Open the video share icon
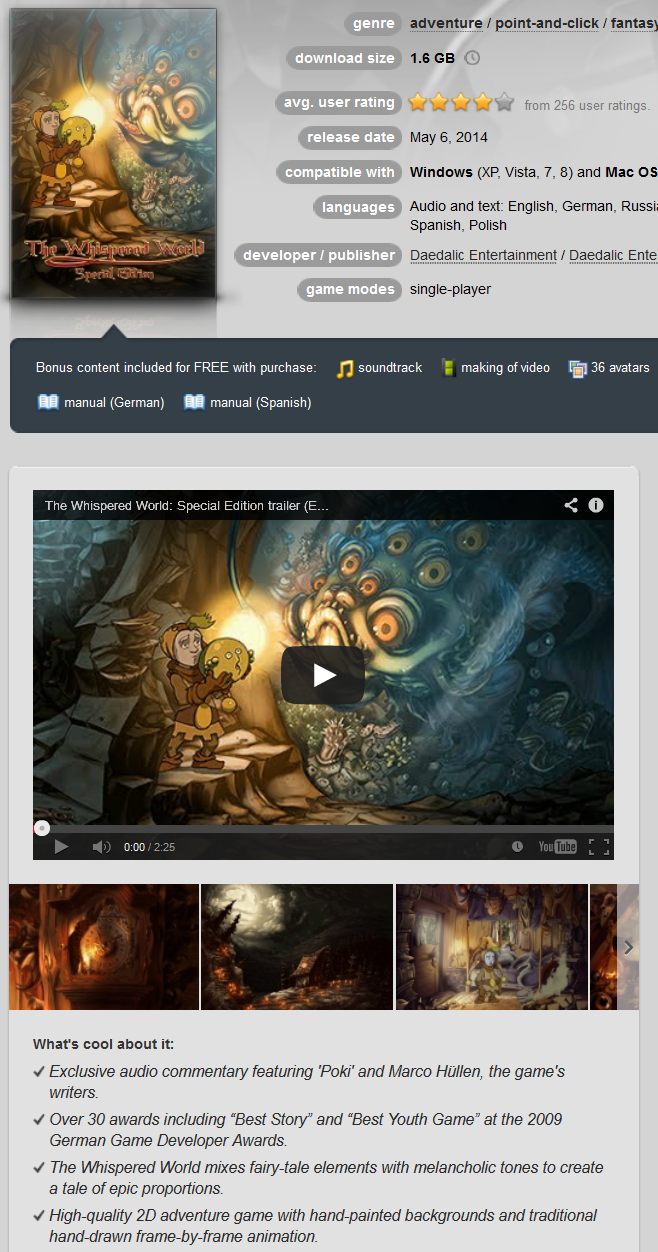658x1252 pixels. [x=571, y=505]
